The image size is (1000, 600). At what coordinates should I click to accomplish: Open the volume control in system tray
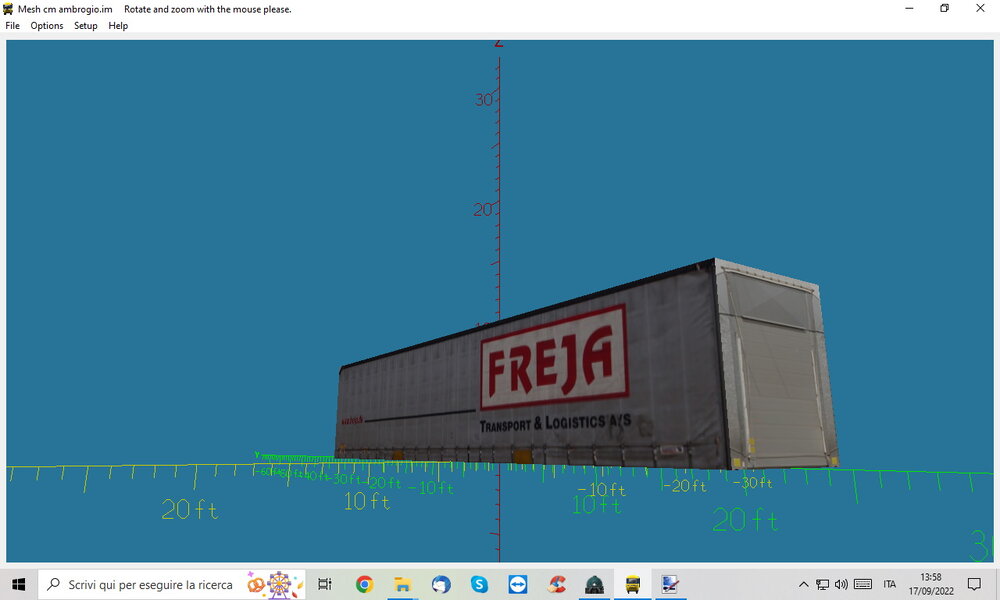pos(841,584)
